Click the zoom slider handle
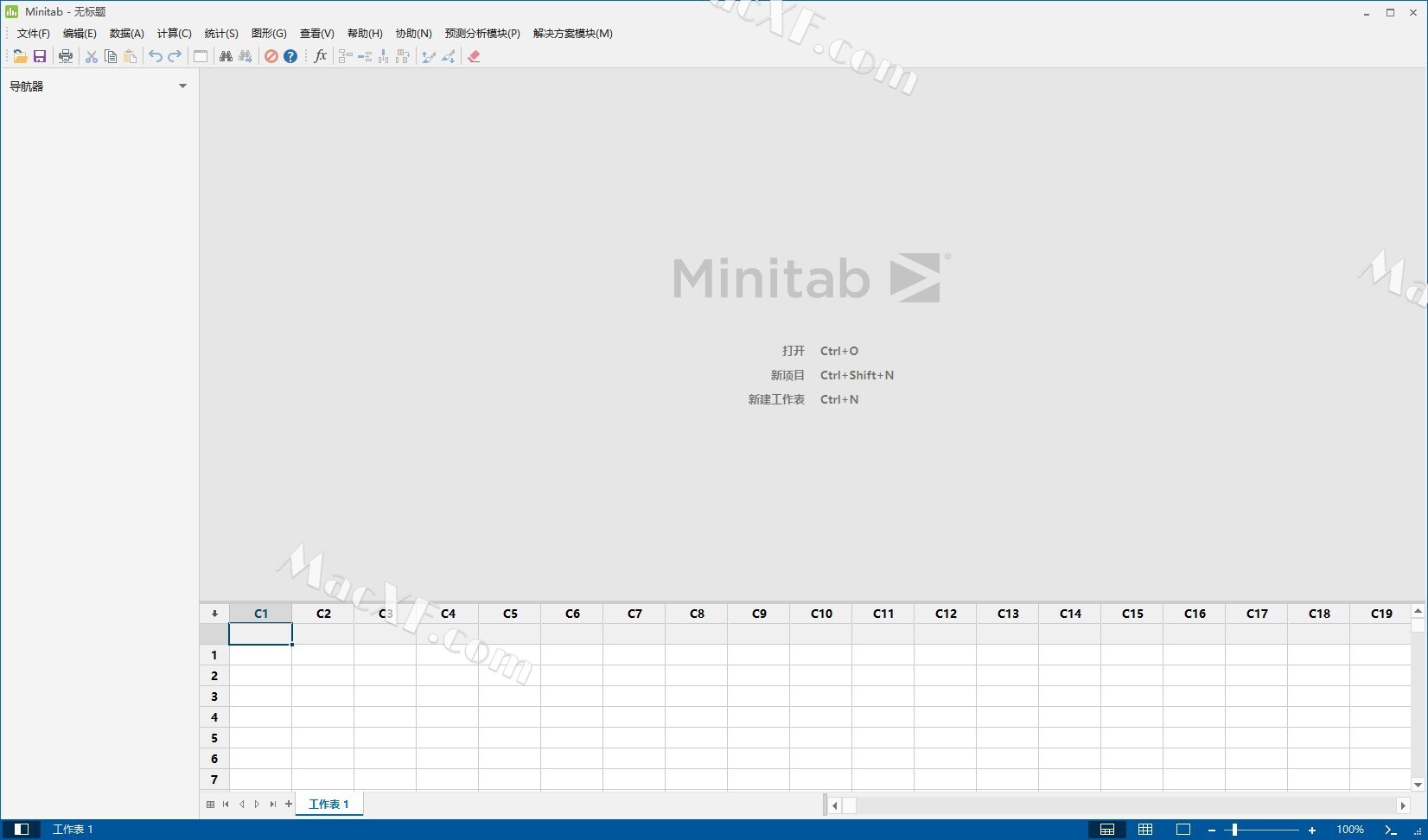This screenshot has height=840, width=1428. point(1234,830)
